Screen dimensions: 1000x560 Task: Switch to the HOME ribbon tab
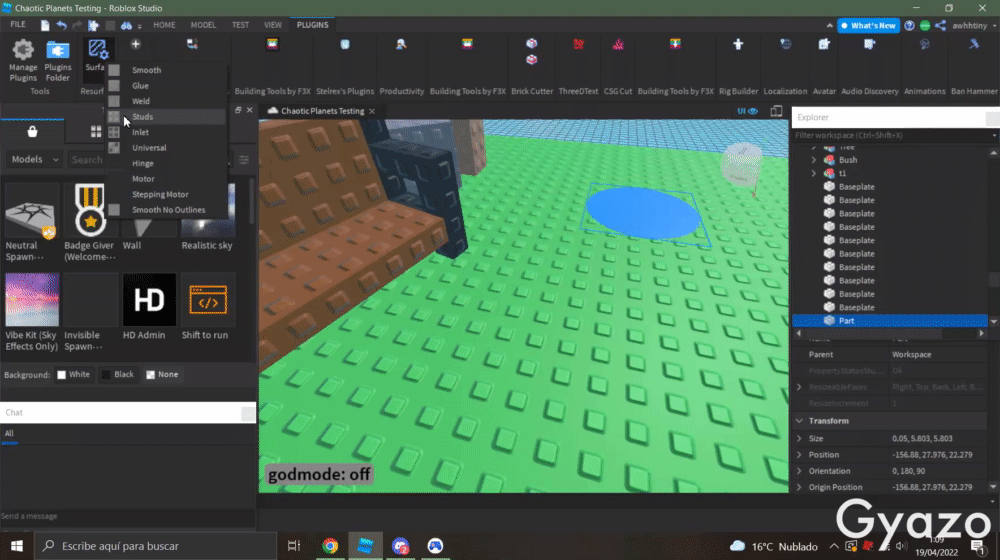(x=164, y=25)
